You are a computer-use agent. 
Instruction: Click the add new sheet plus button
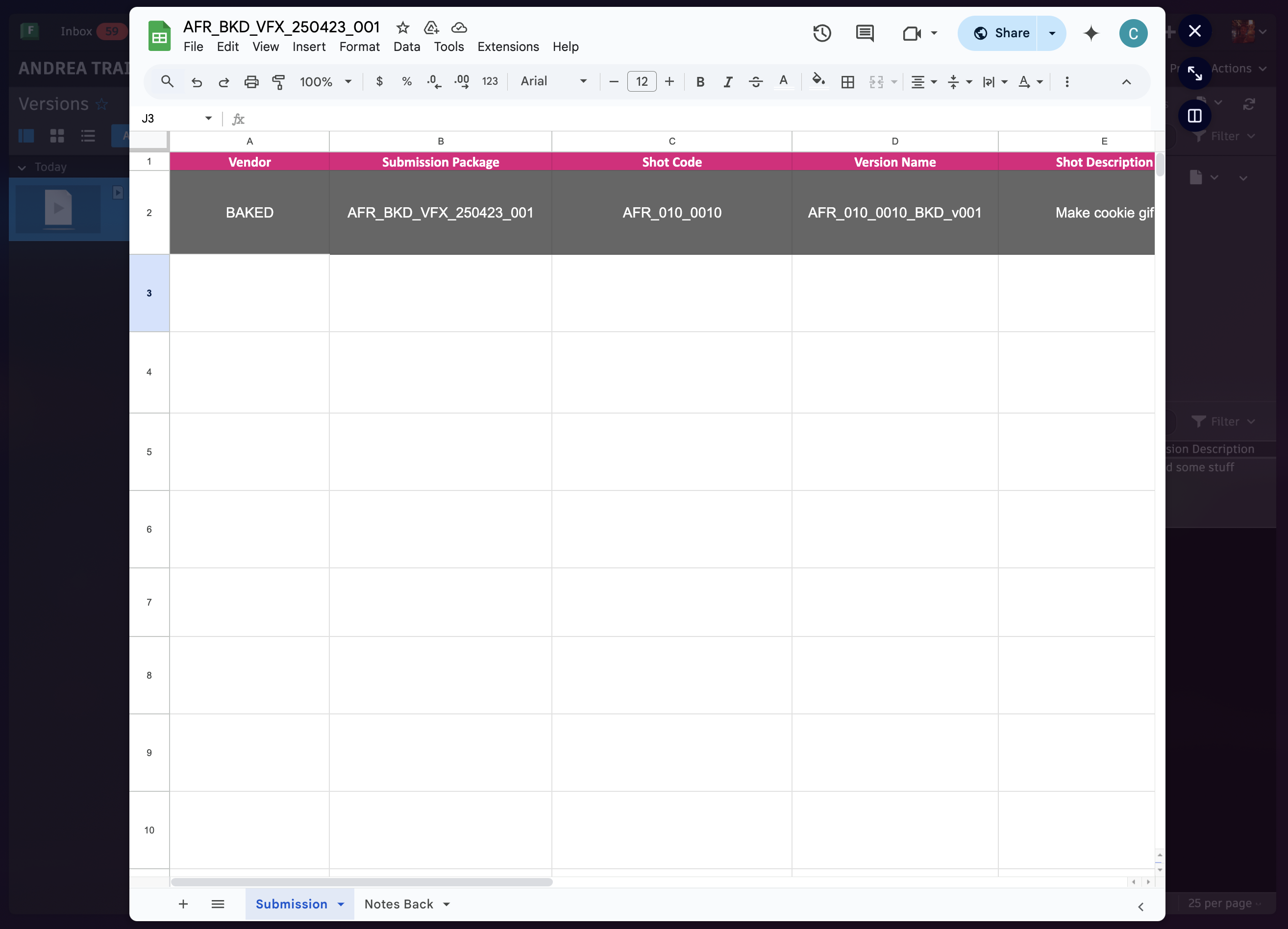pos(183,904)
